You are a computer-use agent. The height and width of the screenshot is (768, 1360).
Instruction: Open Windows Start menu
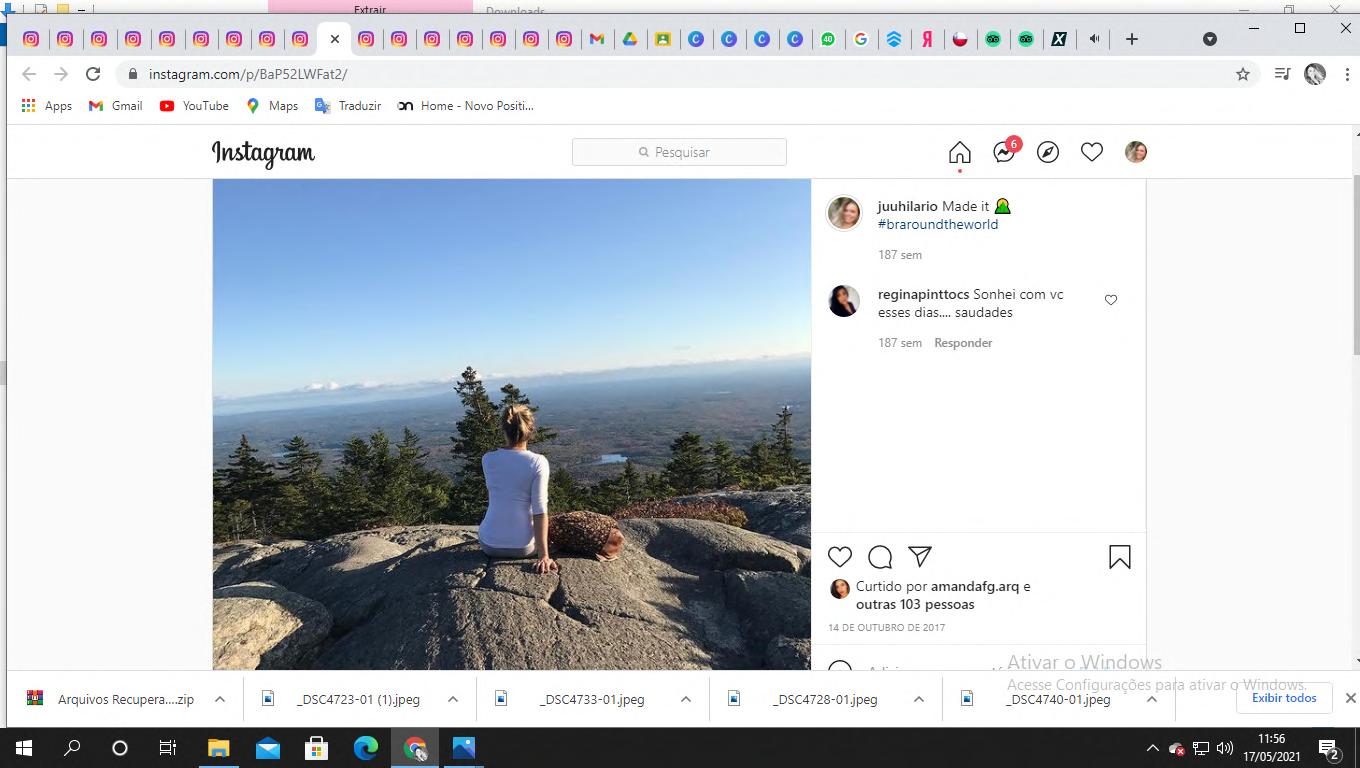click(24, 748)
